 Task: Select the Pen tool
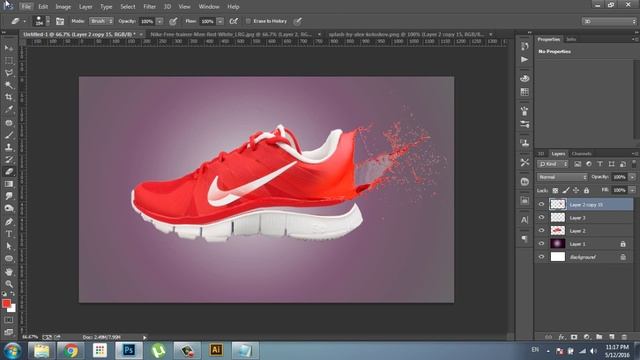[x=9, y=222]
